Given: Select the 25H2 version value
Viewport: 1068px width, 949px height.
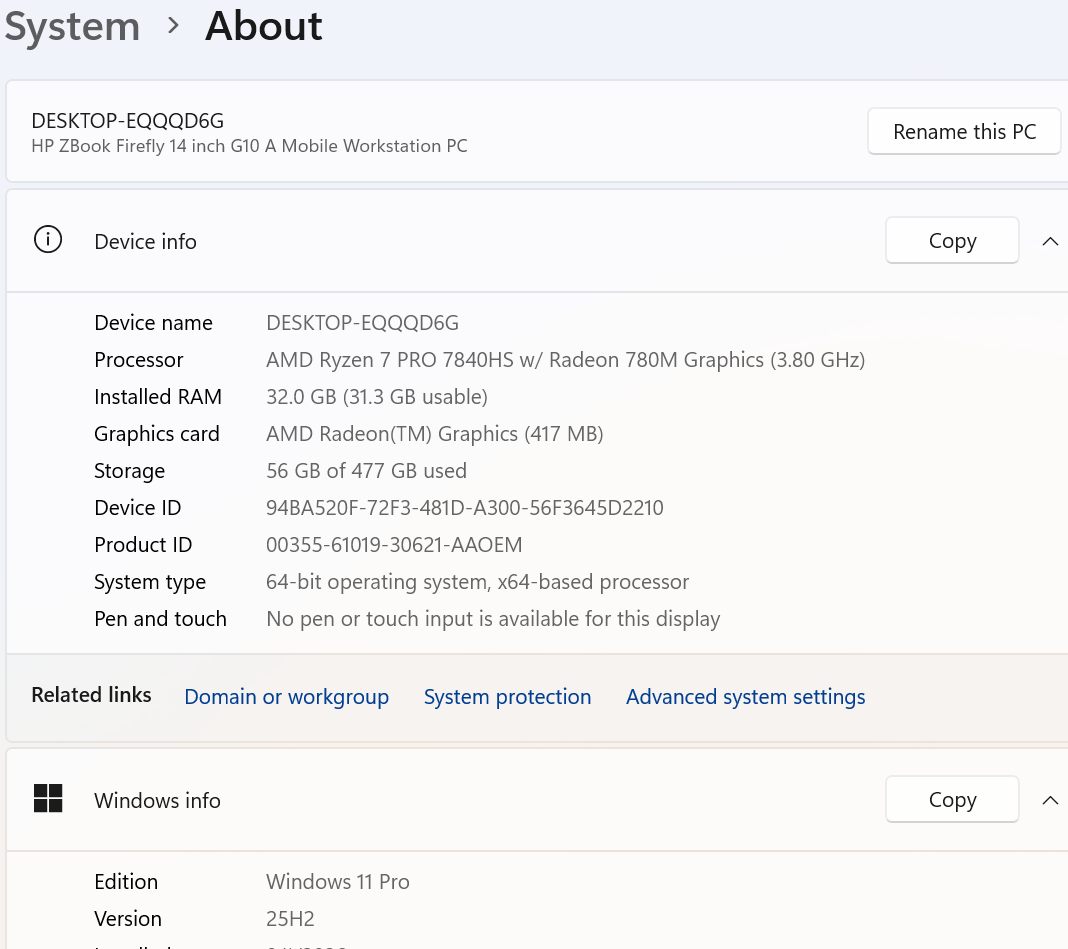Looking at the screenshot, I should tap(290, 918).
